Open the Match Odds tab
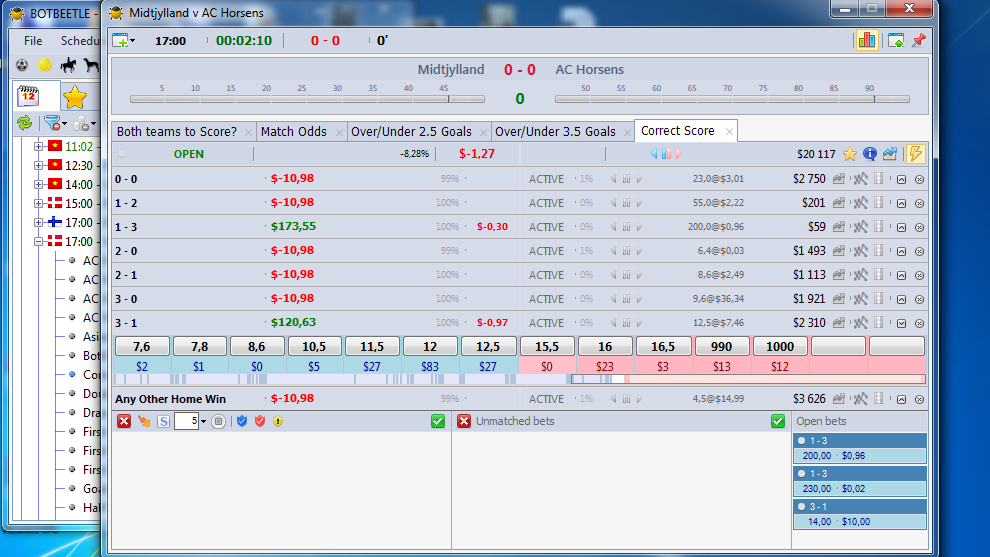Viewport: 990px width, 557px height. pos(294,131)
